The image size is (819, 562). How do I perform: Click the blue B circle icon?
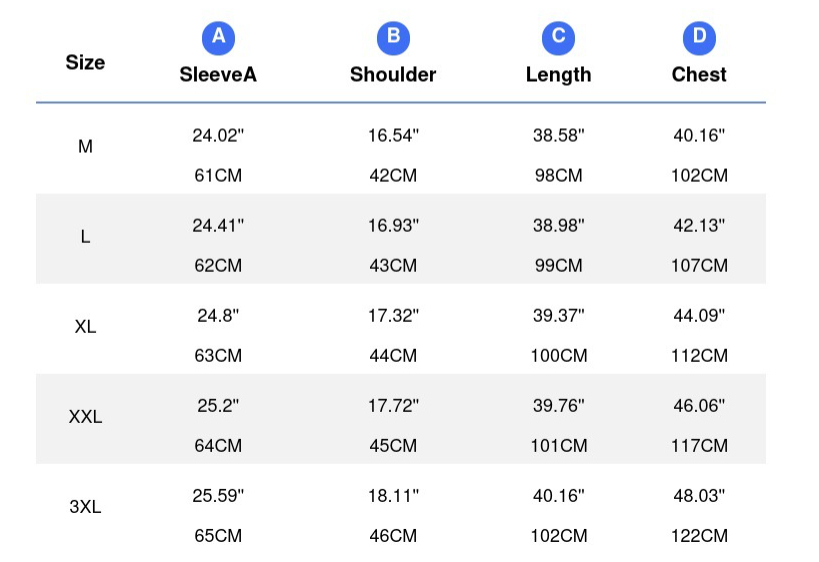tap(393, 38)
